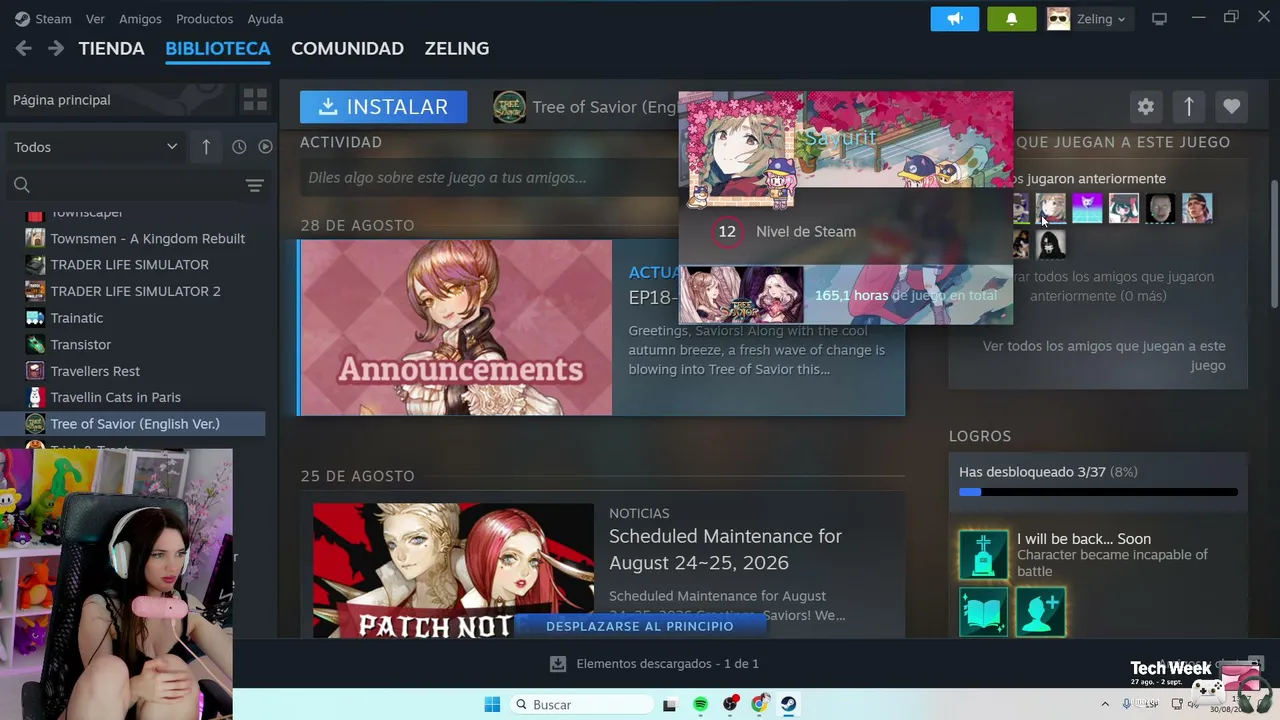Go forward with the right arrow

[x=56, y=48]
